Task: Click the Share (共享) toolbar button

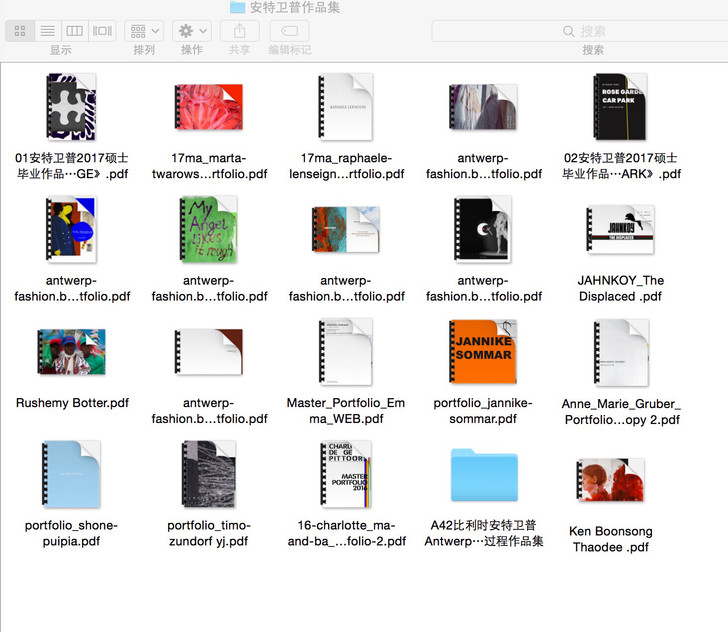Action: point(240,31)
